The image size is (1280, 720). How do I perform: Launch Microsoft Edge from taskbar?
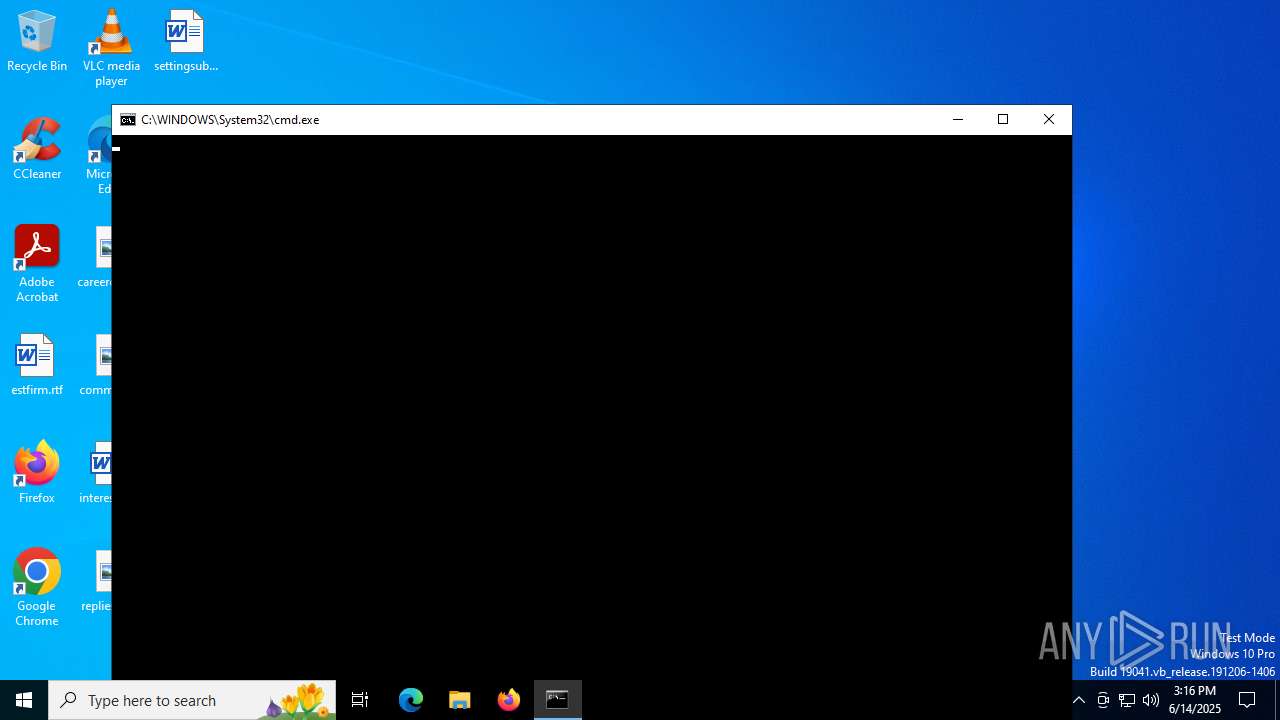pyautogui.click(x=411, y=700)
